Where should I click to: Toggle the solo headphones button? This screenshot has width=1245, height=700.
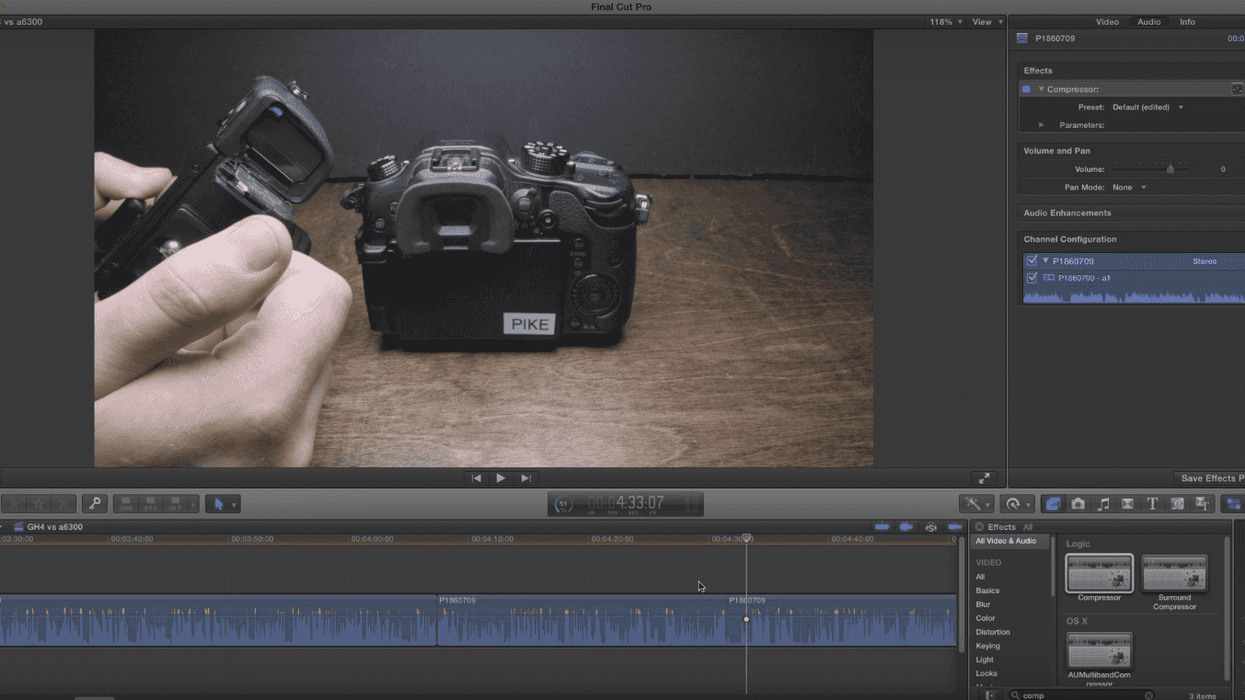pos(931,527)
